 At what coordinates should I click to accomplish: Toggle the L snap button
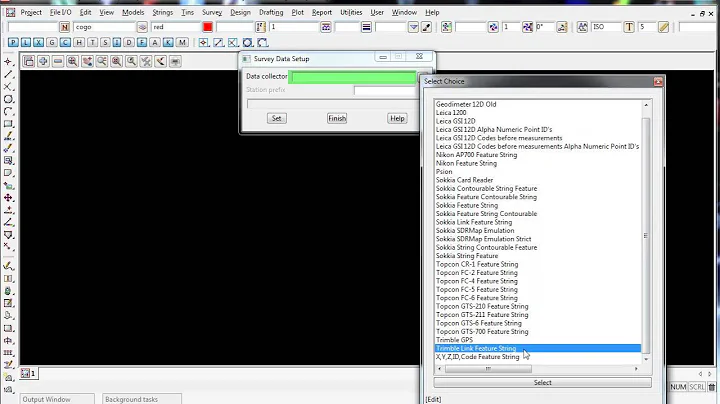[26, 43]
